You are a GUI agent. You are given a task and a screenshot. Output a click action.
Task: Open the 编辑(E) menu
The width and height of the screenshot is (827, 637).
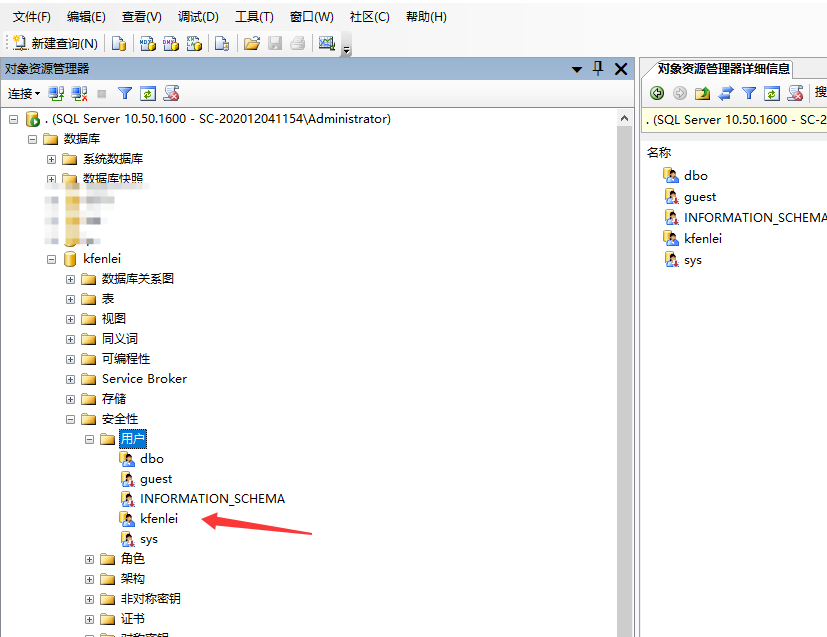[x=86, y=17]
